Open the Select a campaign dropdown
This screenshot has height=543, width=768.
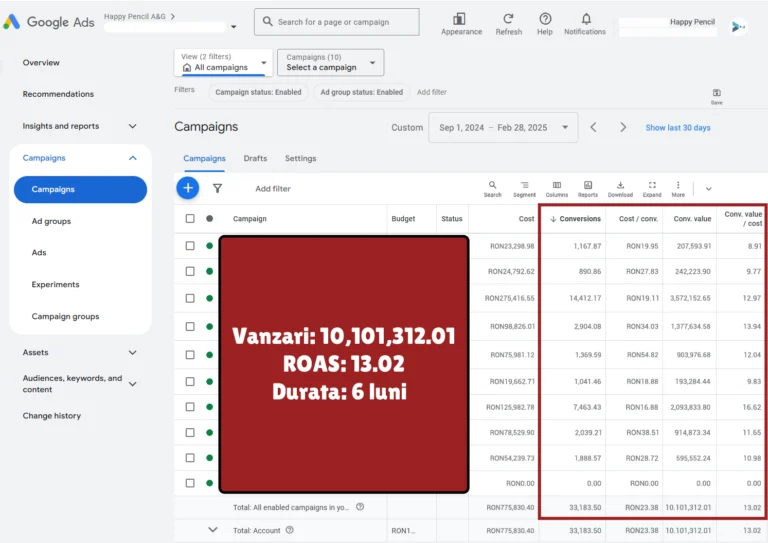(330, 63)
